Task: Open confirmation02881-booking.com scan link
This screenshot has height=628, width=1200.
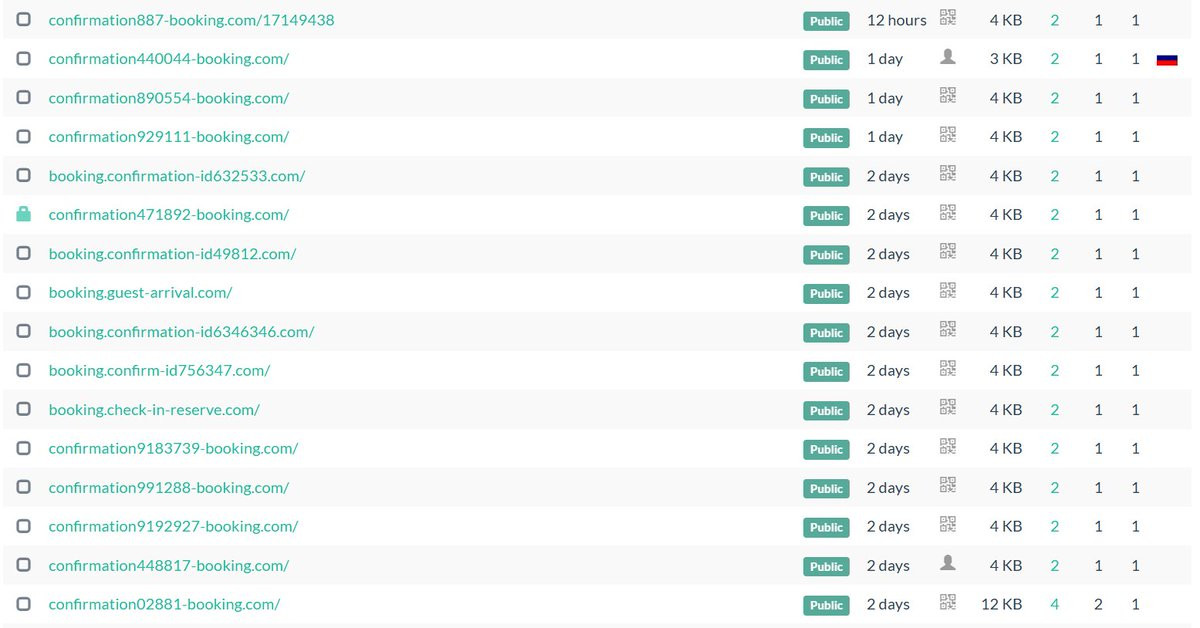Action: (x=165, y=605)
